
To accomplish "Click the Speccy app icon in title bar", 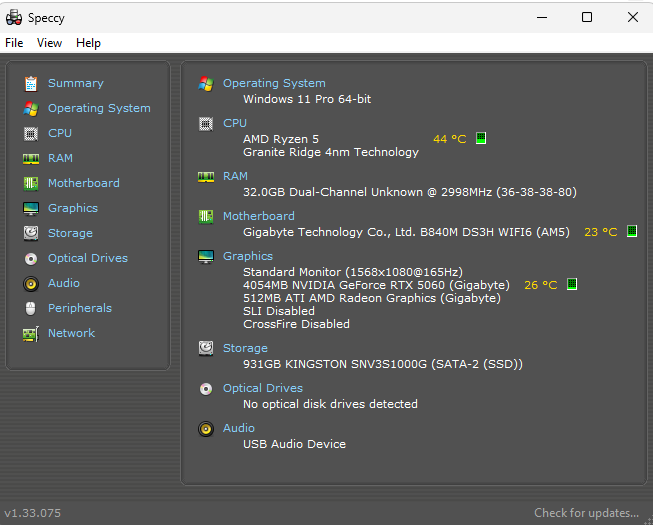I will [x=14, y=17].
